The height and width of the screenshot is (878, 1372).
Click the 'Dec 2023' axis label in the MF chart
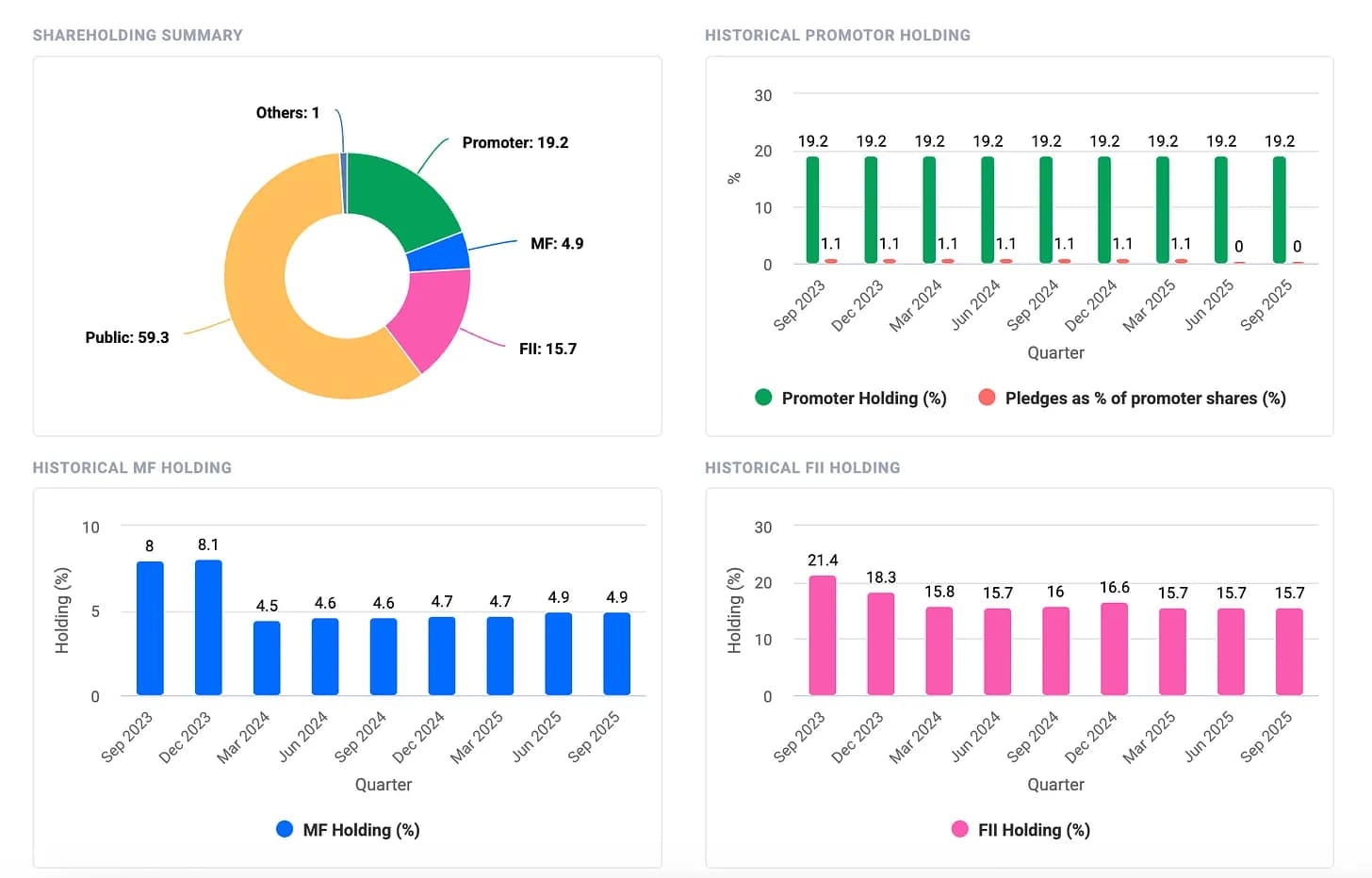[185, 738]
